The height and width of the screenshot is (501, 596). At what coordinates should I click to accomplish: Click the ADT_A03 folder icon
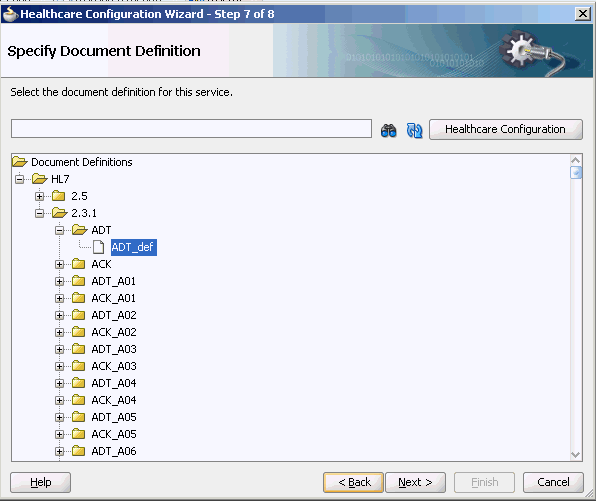[x=78, y=349]
